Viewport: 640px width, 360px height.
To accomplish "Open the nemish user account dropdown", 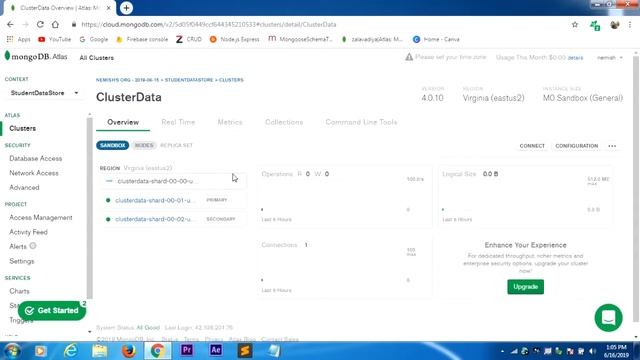I will [610, 58].
